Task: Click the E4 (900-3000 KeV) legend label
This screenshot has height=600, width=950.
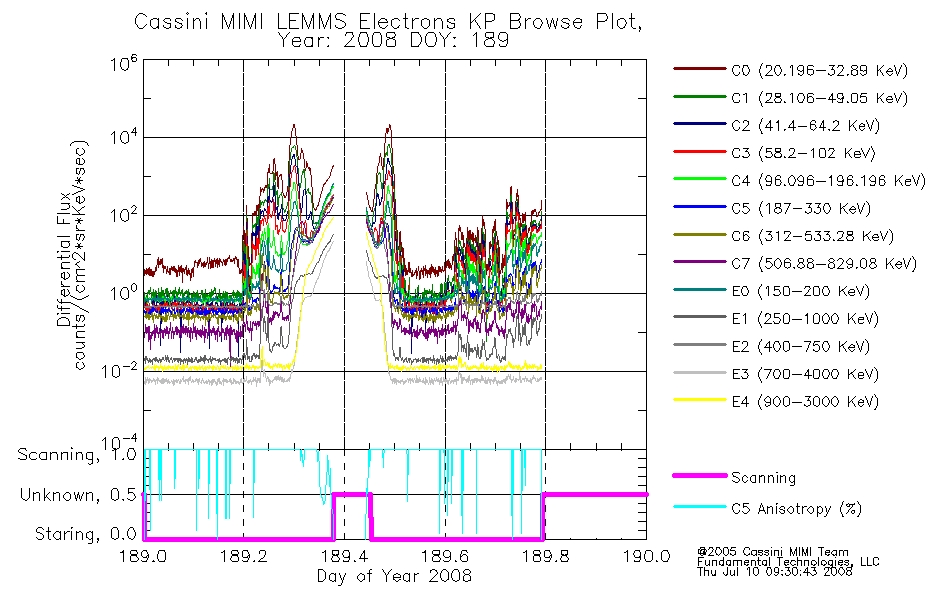Action: coord(805,402)
